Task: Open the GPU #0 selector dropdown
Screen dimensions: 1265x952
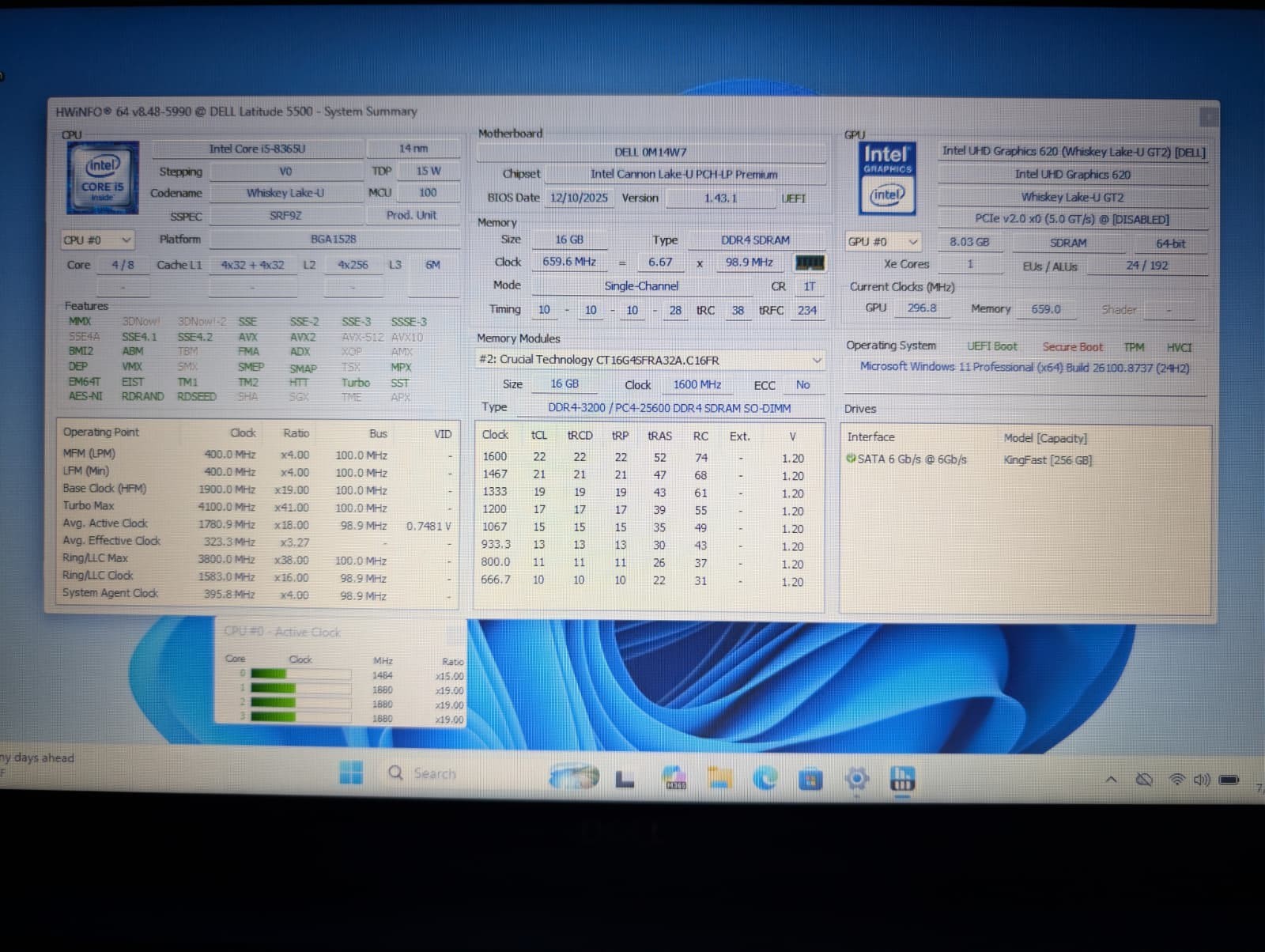Action: 883,242
